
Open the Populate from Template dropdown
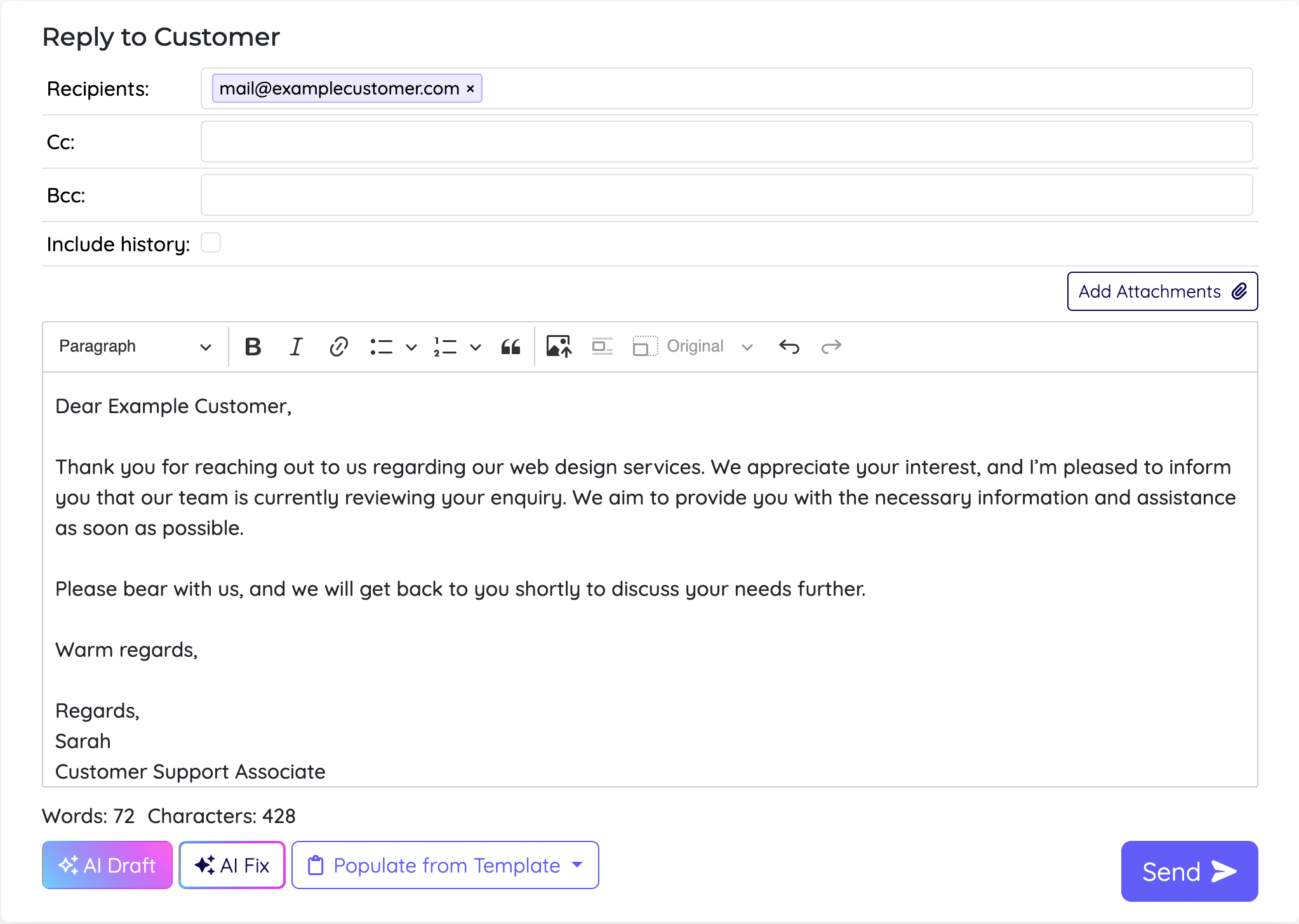coord(445,865)
